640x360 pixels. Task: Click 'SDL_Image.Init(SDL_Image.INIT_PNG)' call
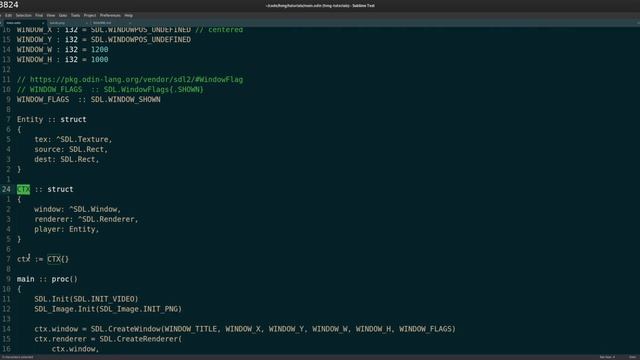tap(108, 309)
